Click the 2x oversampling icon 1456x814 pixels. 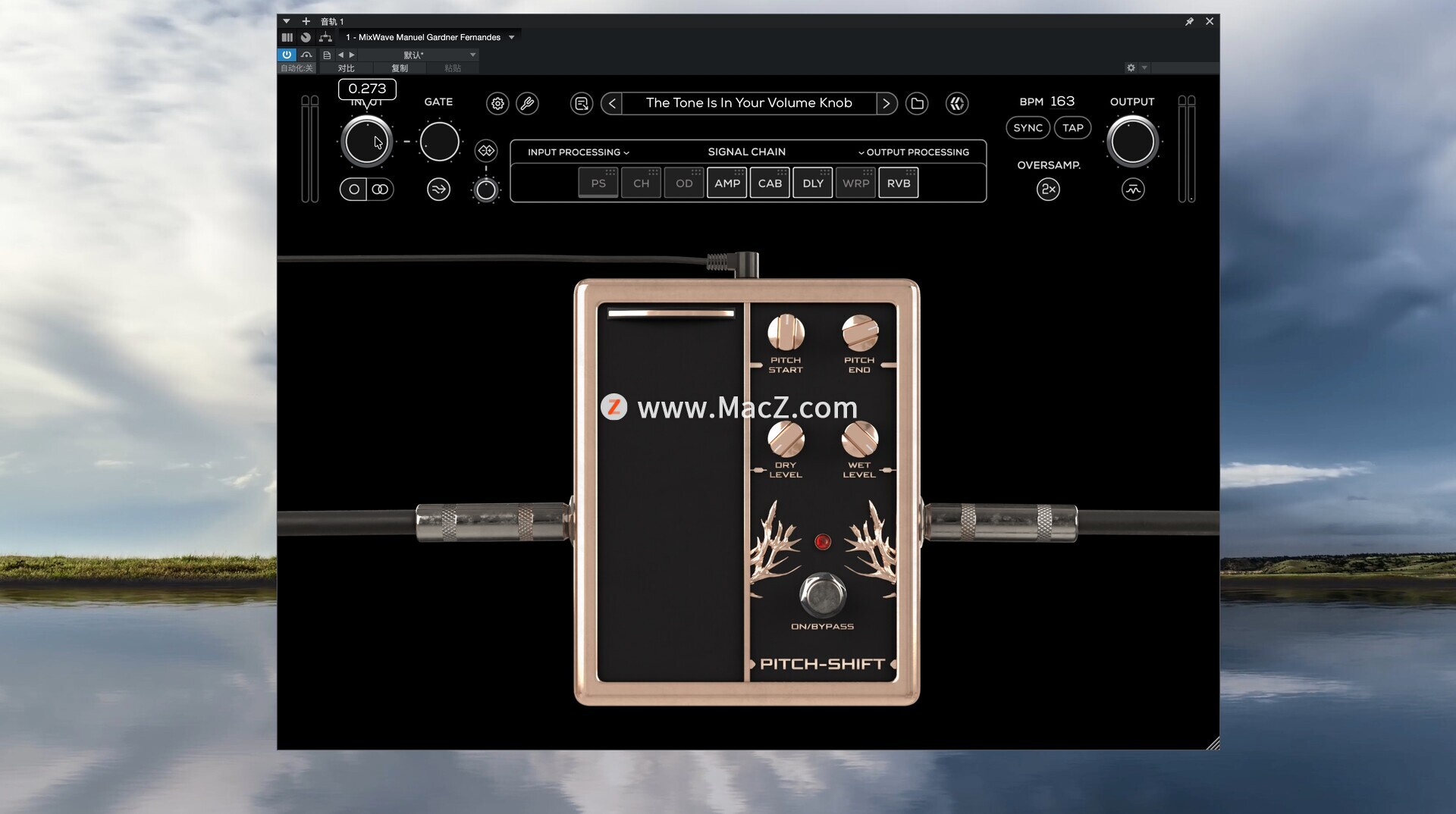click(x=1048, y=189)
